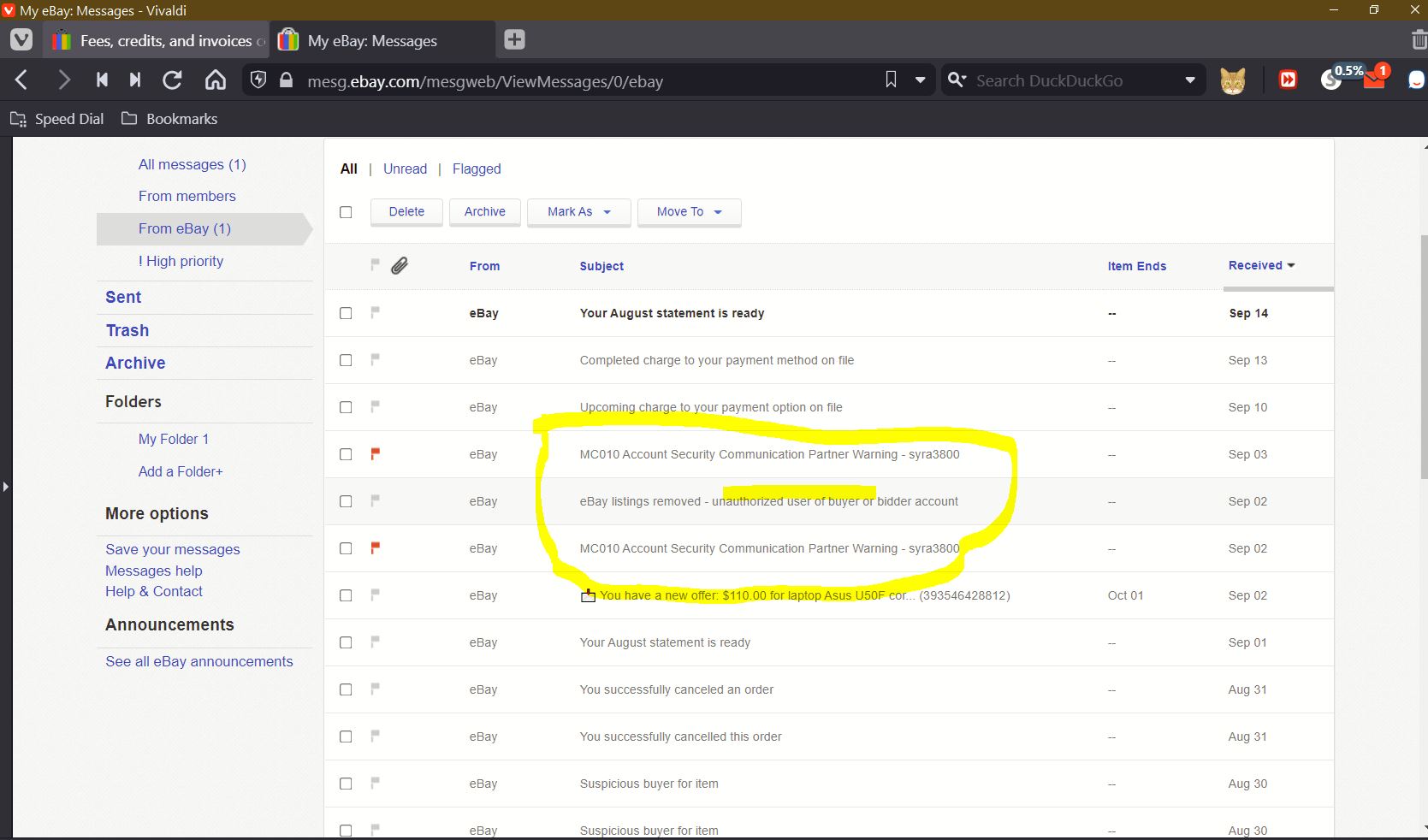Check the Sep 03 MC010 warning checkbox
Screen dimensions: 1428x840
346,454
